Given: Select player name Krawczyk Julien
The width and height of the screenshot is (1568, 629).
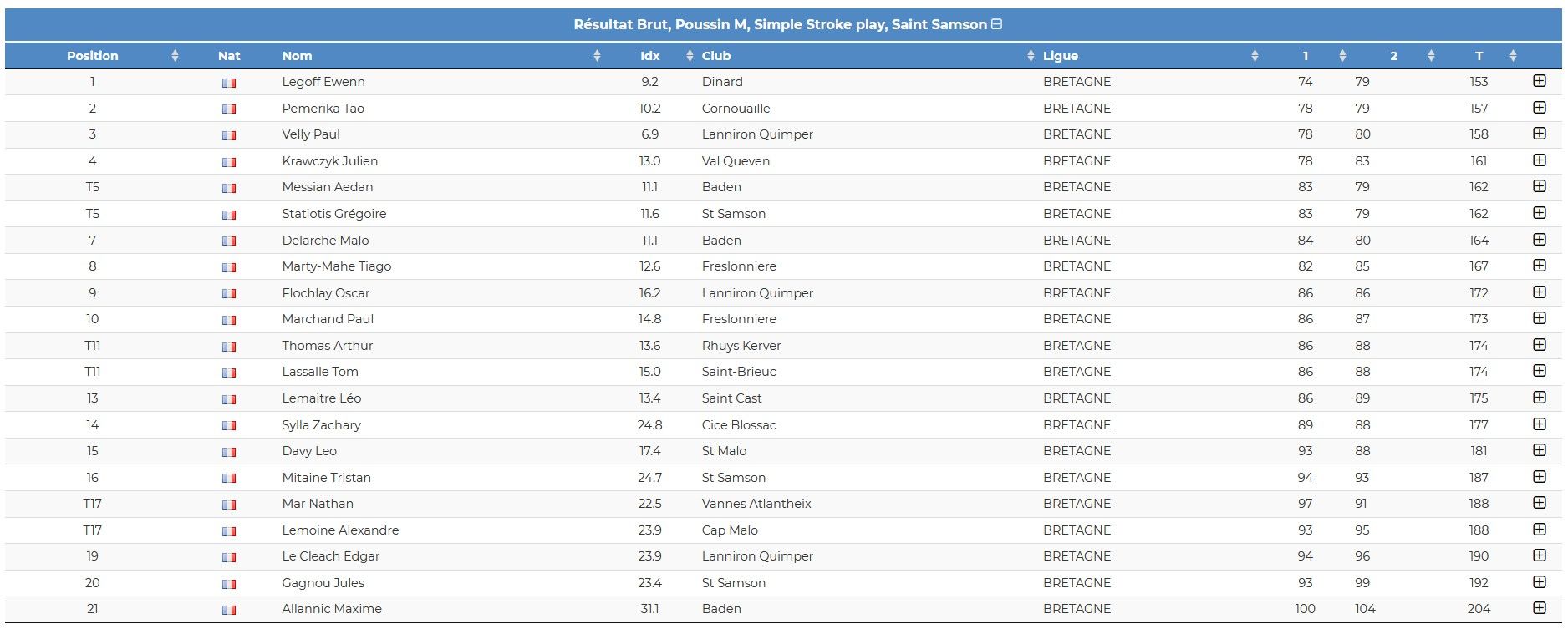Looking at the screenshot, I should click(x=330, y=161).
